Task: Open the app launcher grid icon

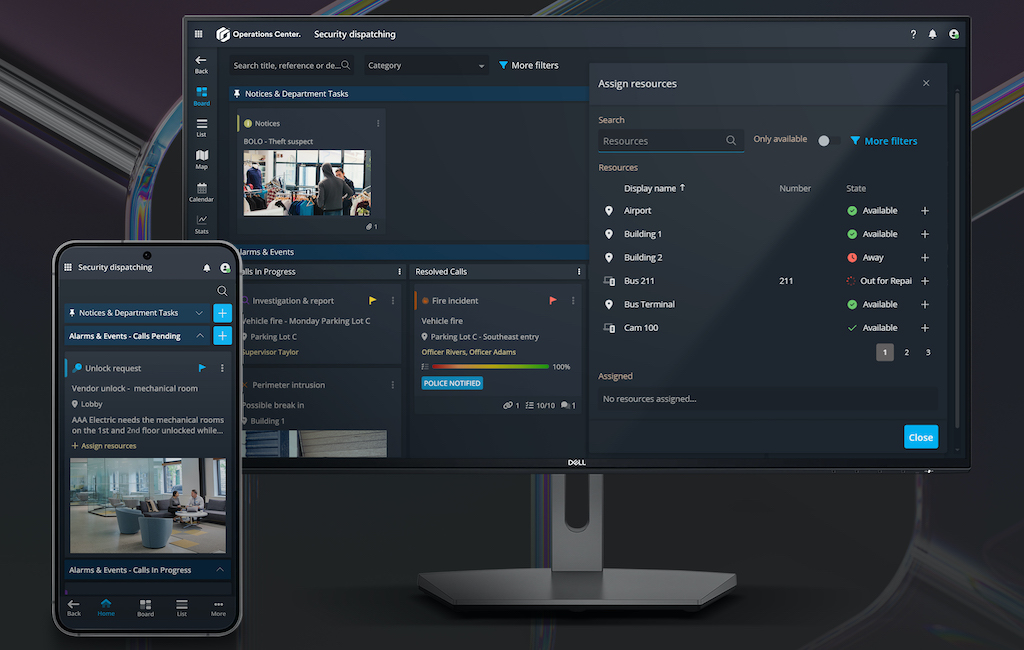Action: pyautogui.click(x=198, y=34)
